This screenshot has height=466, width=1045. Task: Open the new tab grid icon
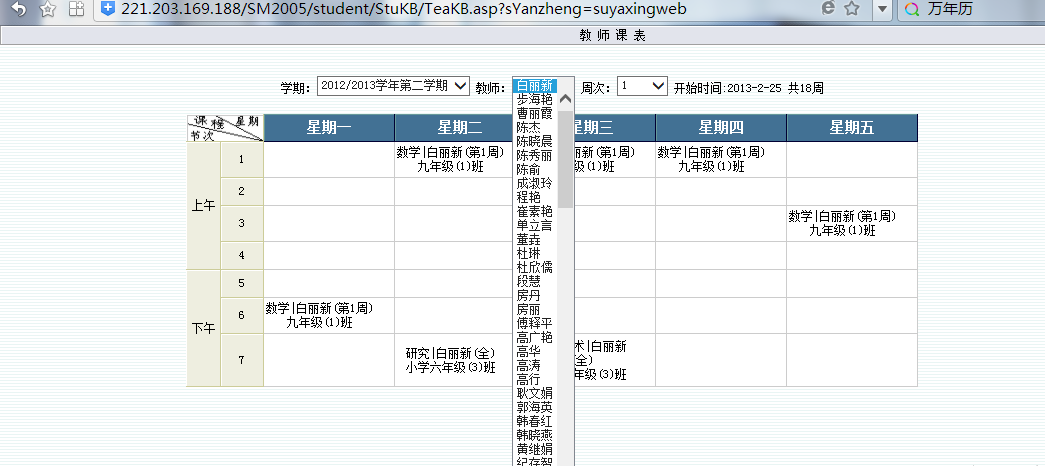[x=77, y=9]
